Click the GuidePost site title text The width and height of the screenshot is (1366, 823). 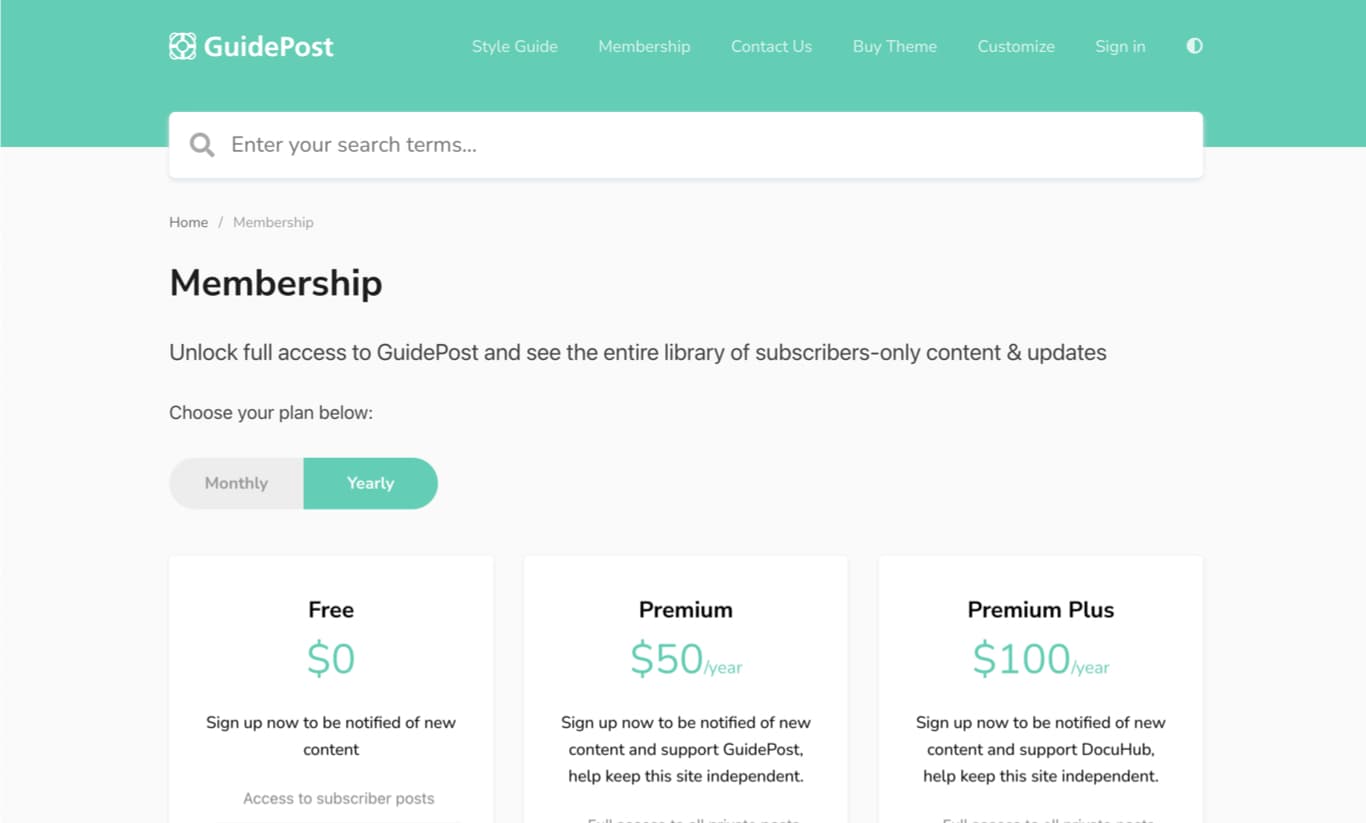click(269, 46)
